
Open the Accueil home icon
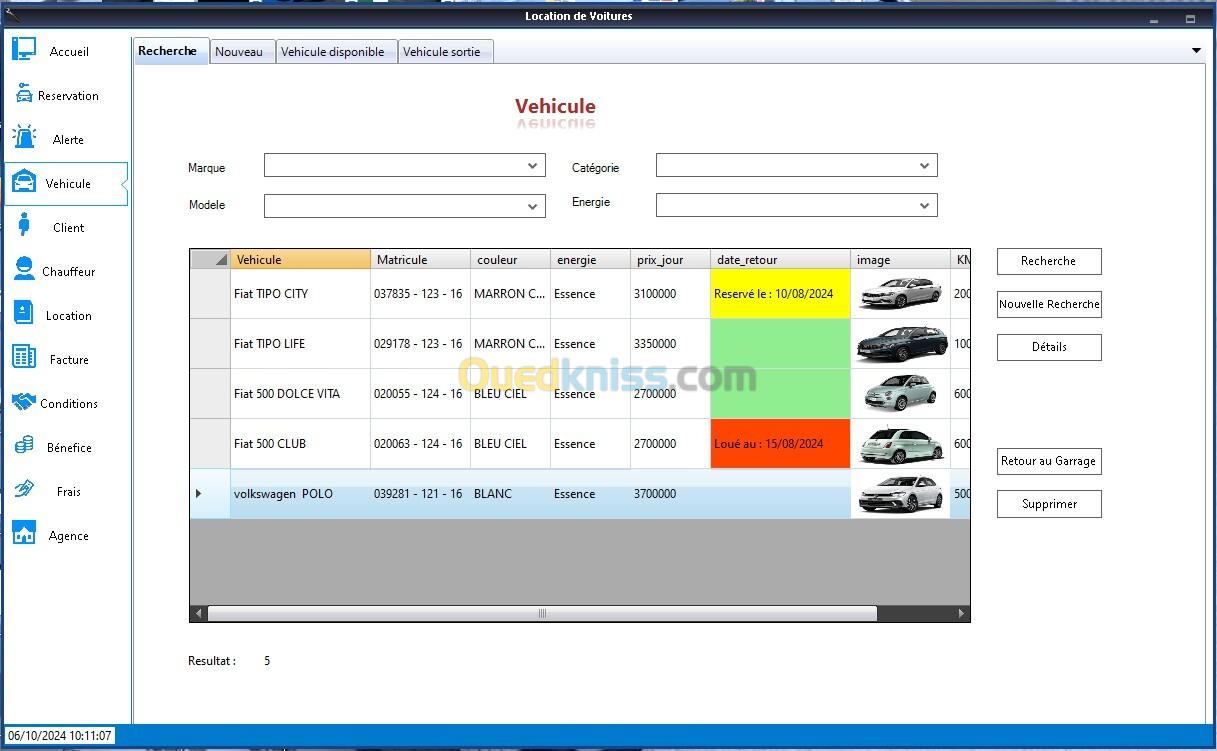click(x=24, y=49)
